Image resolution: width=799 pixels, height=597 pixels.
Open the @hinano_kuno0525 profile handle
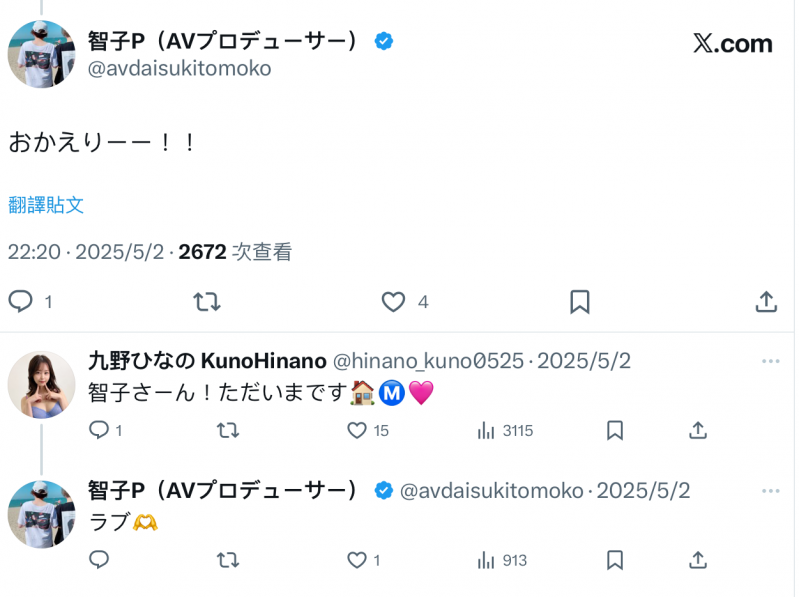click(x=427, y=361)
